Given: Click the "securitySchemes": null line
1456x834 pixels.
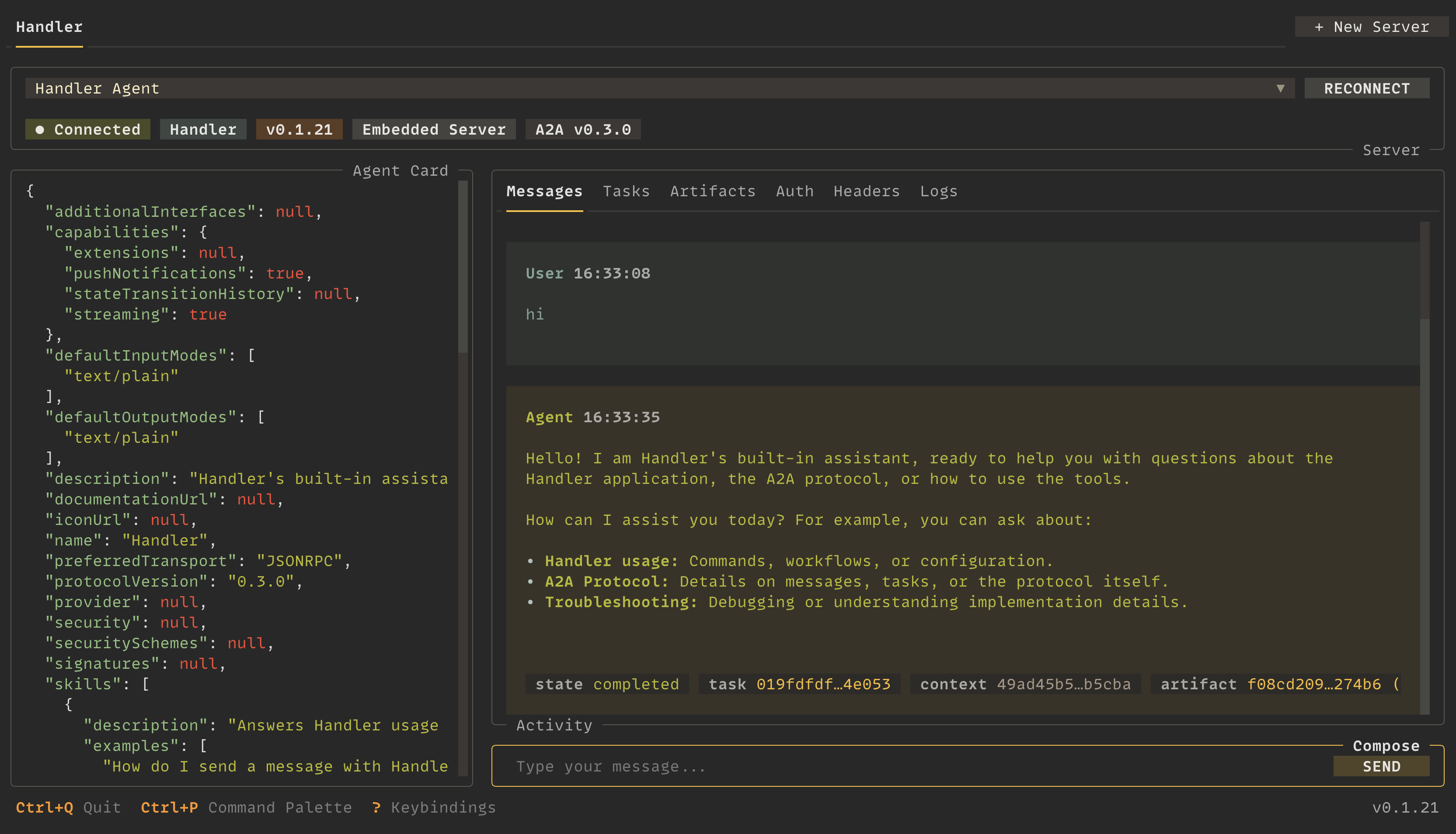Looking at the screenshot, I should pos(160,643).
